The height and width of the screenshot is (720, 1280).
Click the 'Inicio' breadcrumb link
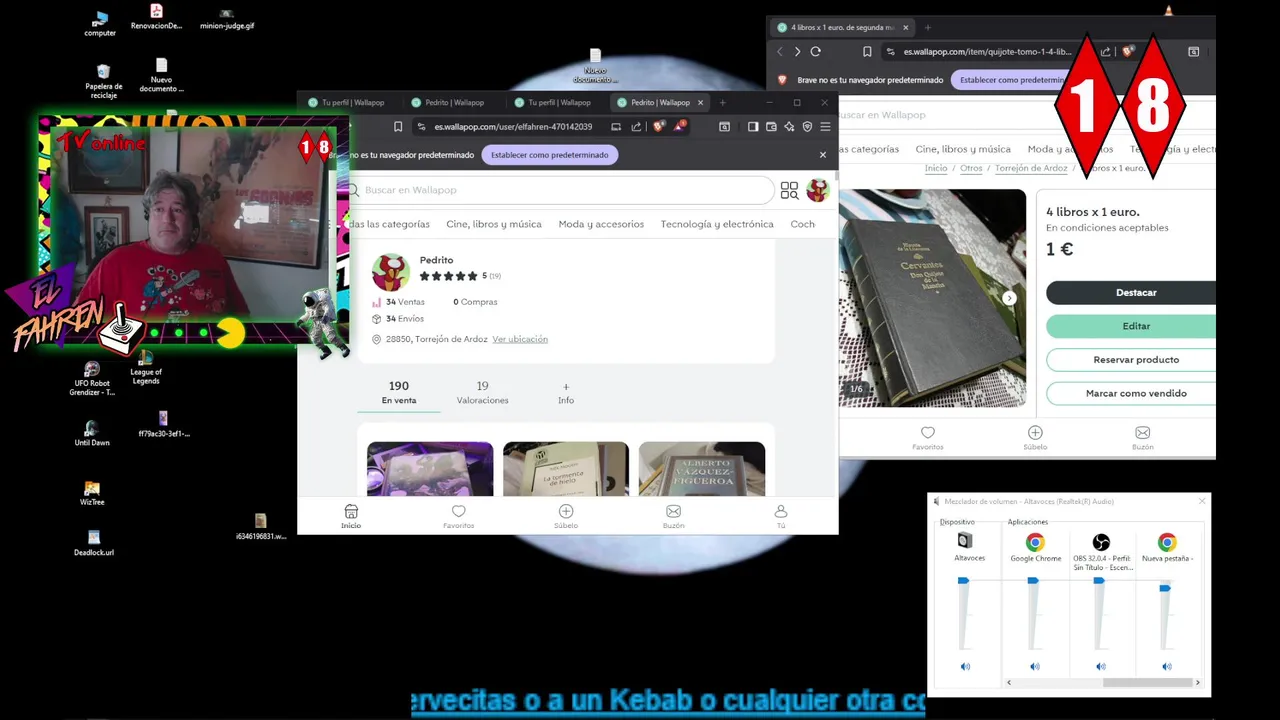tap(936, 168)
